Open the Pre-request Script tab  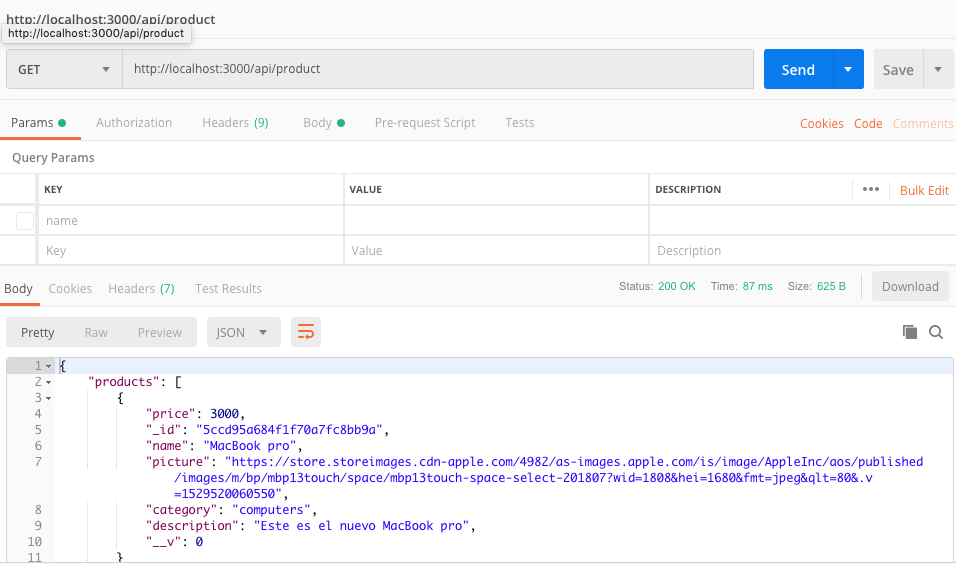pos(425,123)
